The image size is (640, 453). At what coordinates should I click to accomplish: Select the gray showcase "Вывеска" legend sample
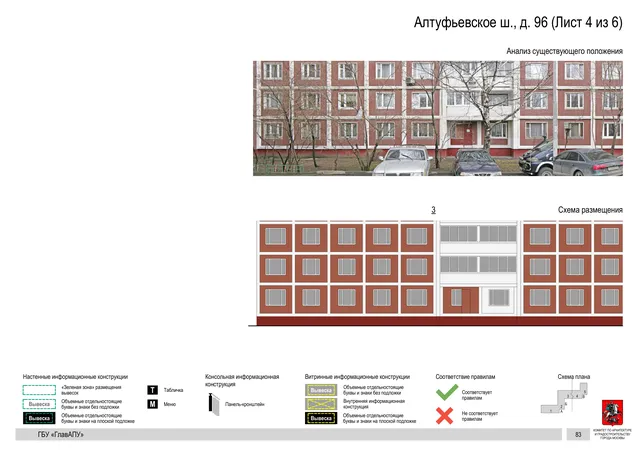tap(321, 390)
